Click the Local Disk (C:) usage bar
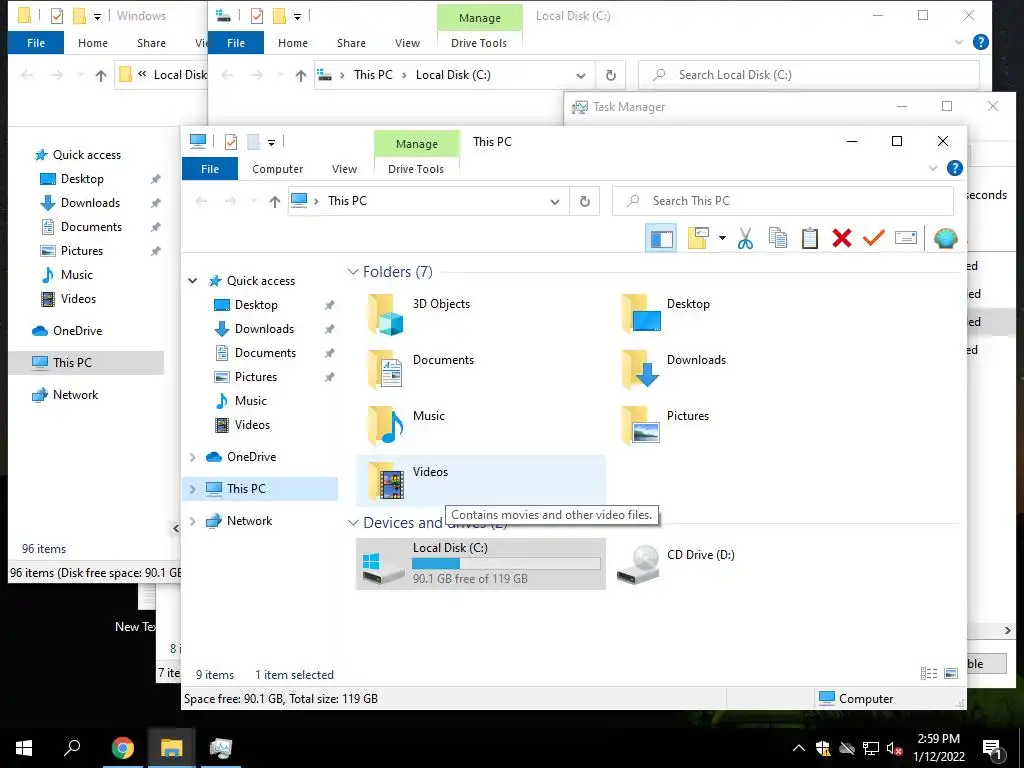The width and height of the screenshot is (1024, 768). point(506,564)
